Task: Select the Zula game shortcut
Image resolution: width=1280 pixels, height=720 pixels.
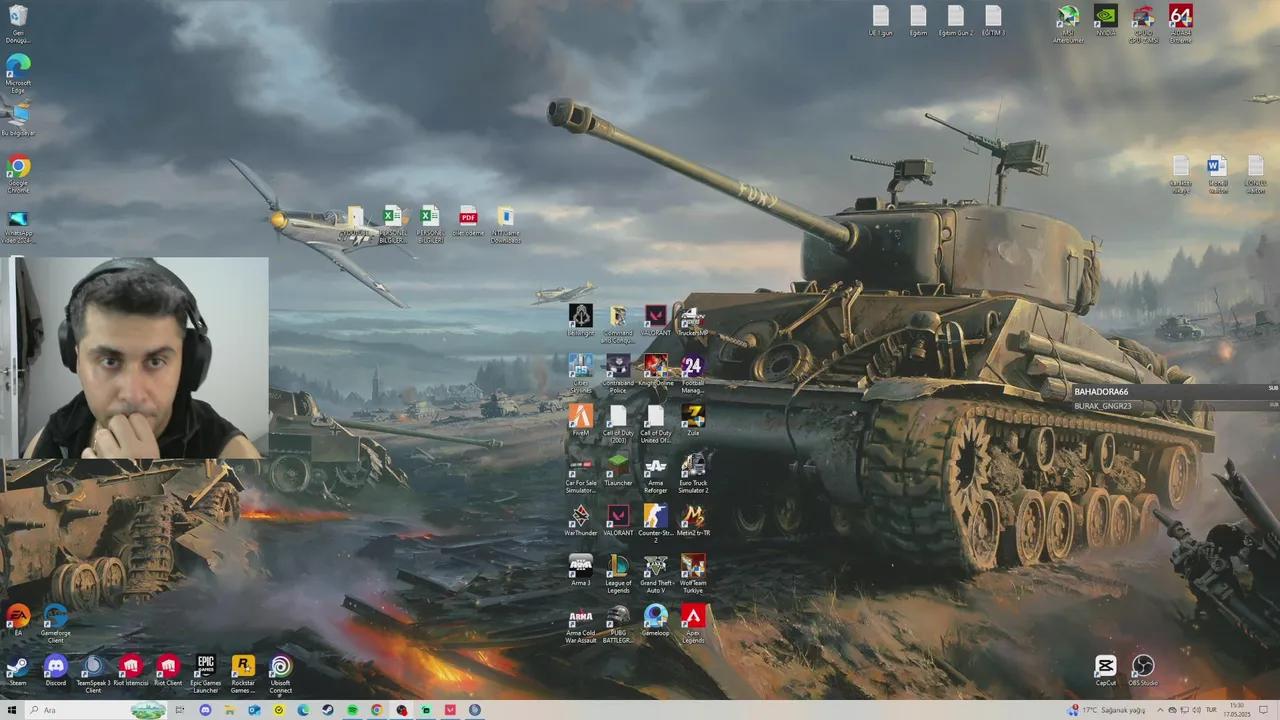Action: click(x=693, y=421)
